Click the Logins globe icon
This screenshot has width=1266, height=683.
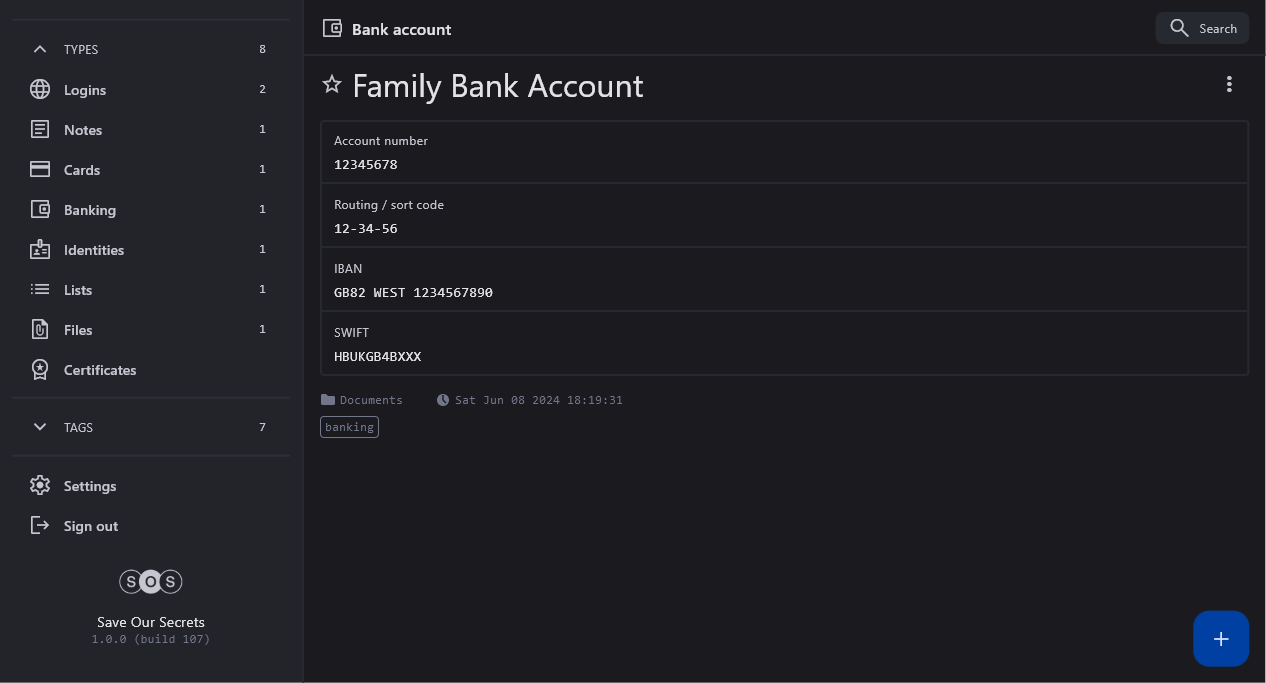[x=40, y=90]
